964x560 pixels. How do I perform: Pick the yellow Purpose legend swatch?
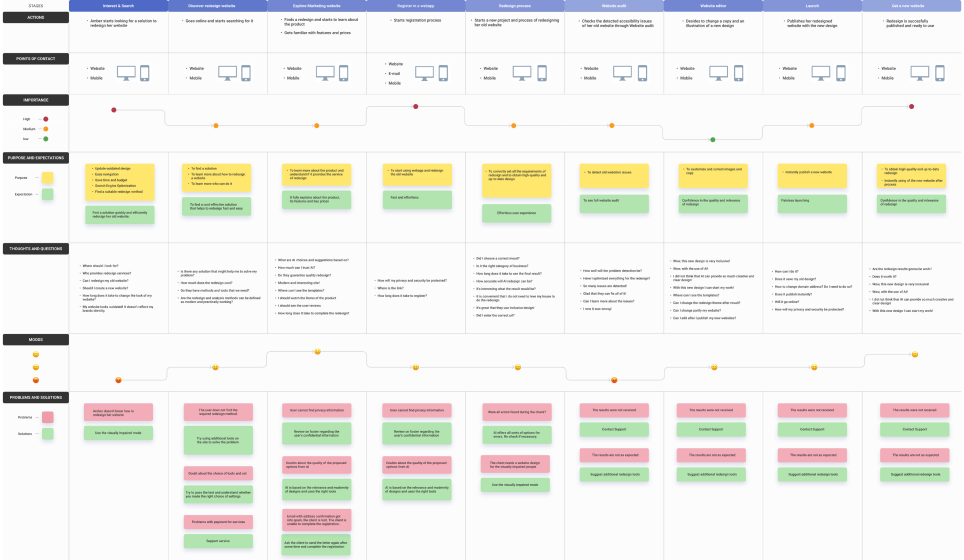(47, 178)
